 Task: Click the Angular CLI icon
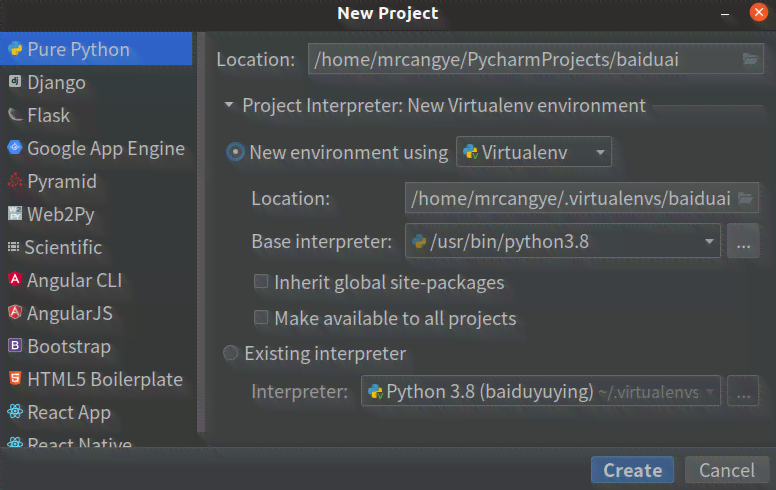coord(15,280)
